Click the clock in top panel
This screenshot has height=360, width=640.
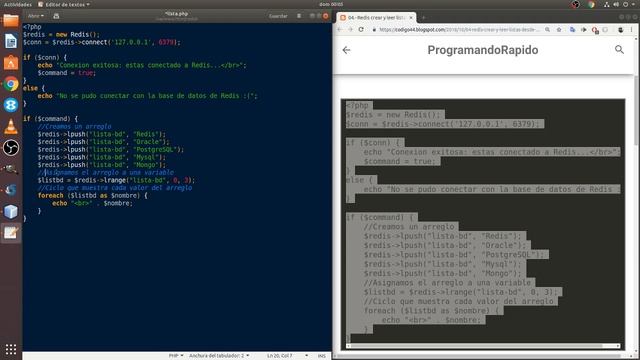331,4
